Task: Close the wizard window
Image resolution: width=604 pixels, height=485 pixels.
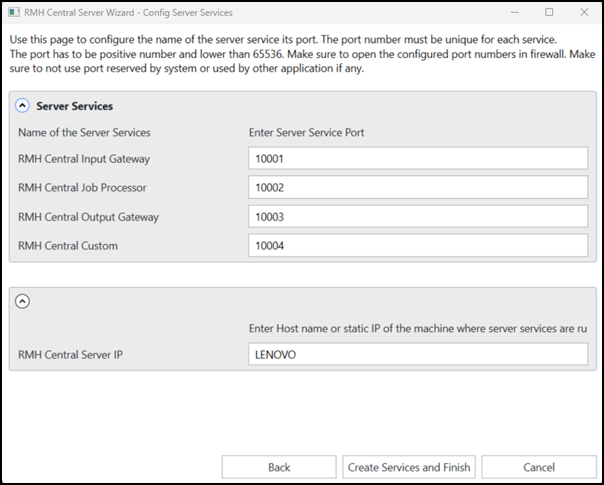Action: pos(584,12)
